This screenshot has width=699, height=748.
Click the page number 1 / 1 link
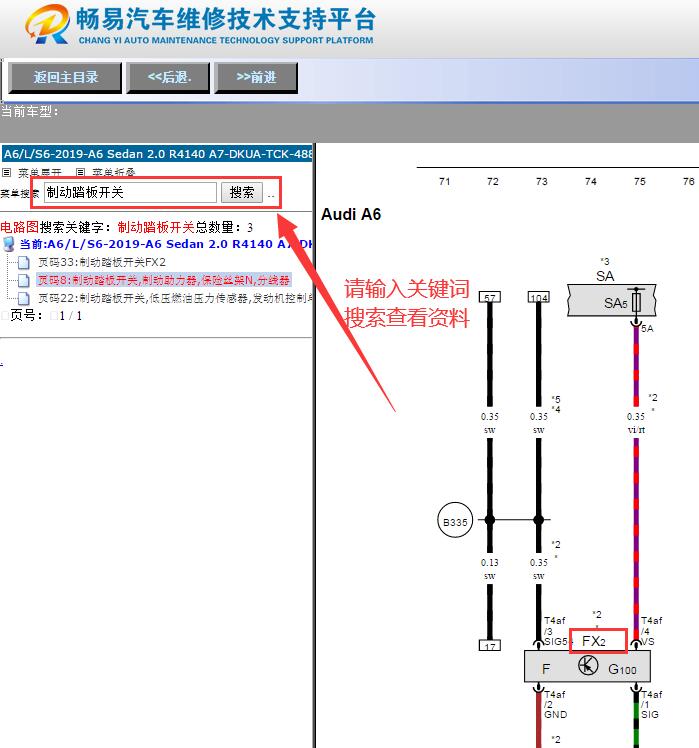(71, 316)
